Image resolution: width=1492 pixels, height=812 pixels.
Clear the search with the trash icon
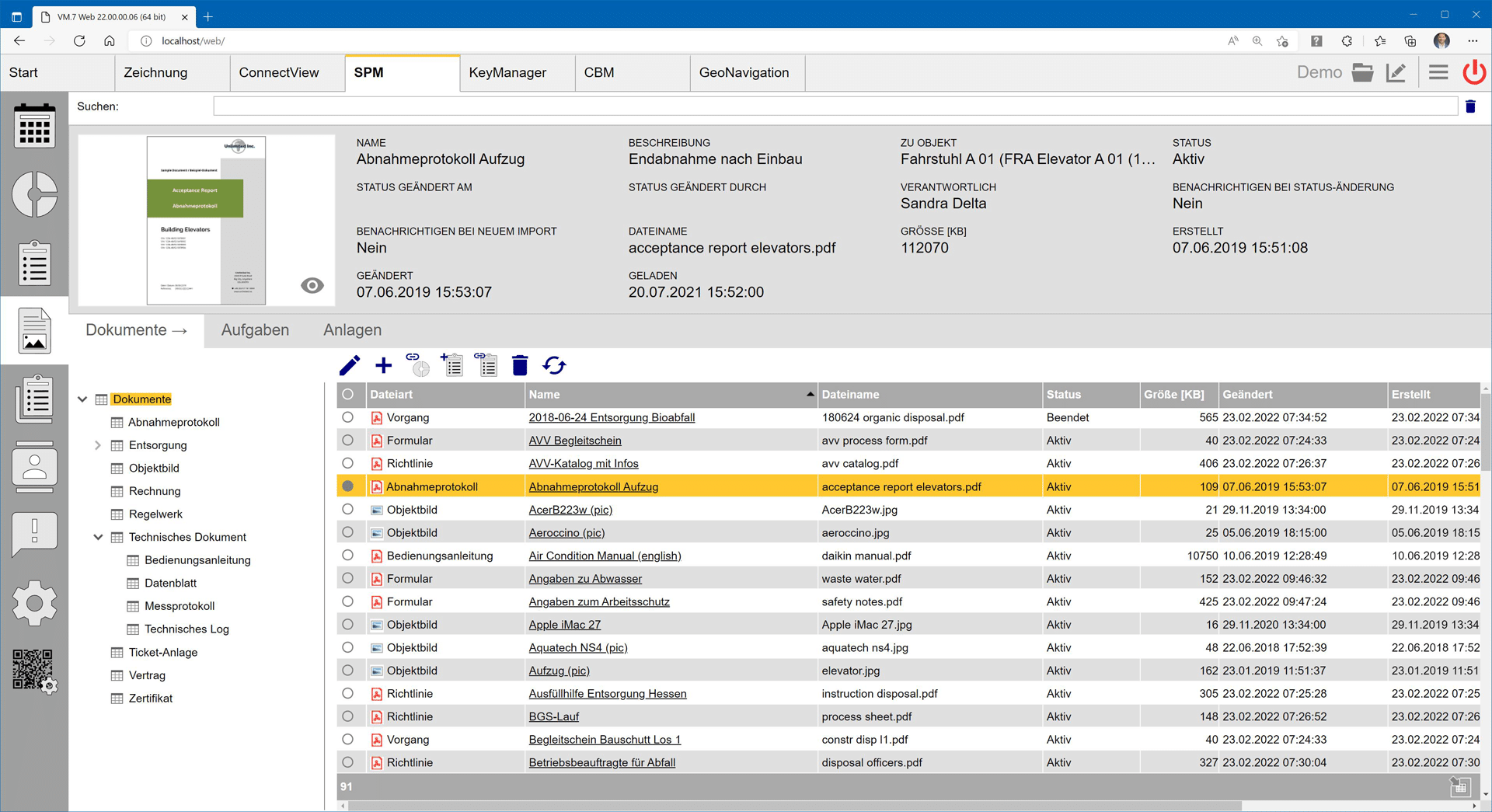(1470, 106)
